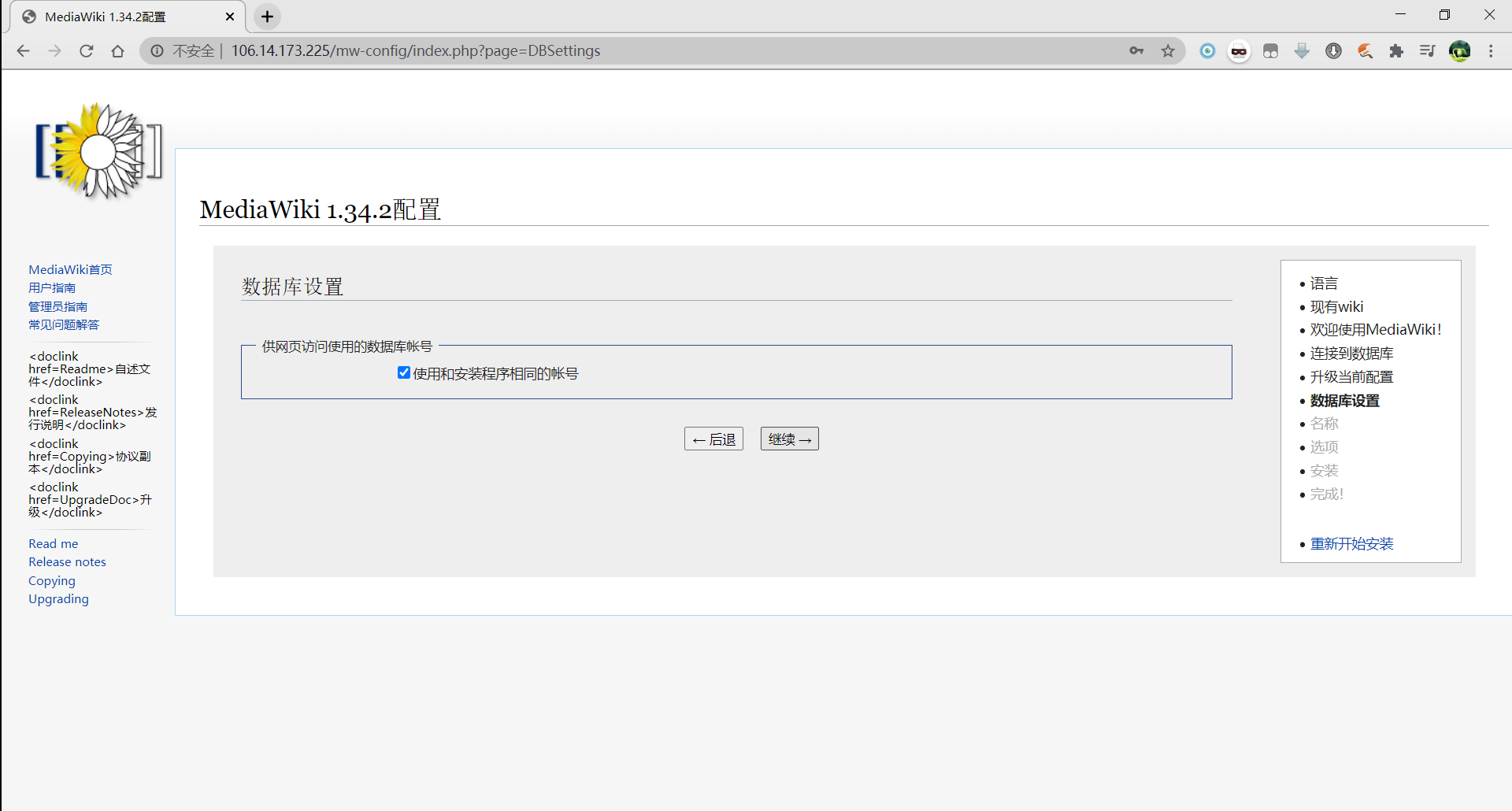This screenshot has height=811, width=1512.
Task: Click the 现有wiki step
Action: pyautogui.click(x=1336, y=307)
